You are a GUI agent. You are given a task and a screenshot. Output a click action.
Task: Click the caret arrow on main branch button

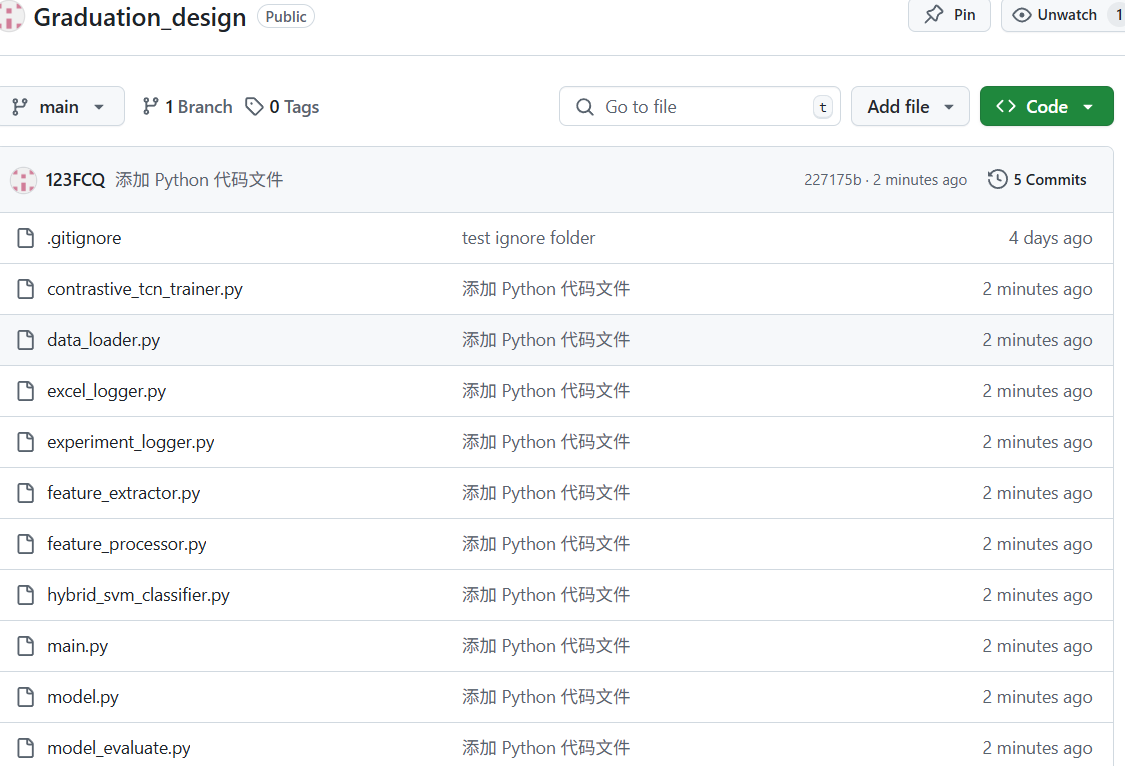pos(99,107)
